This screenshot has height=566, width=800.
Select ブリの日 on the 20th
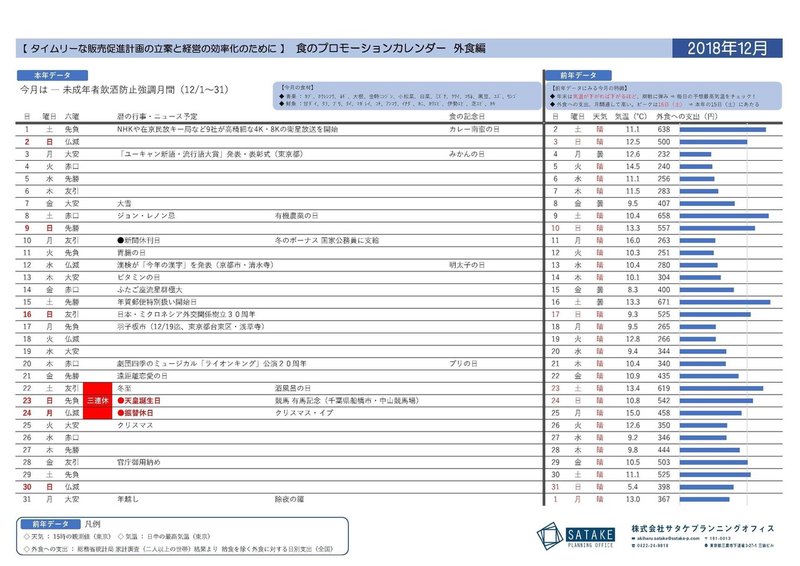pos(463,363)
